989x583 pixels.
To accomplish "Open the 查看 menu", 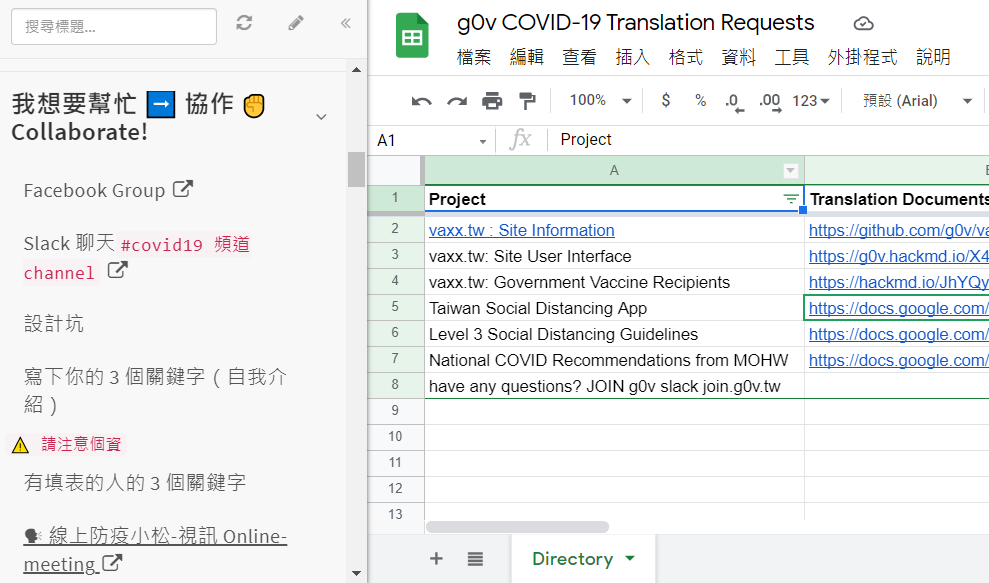I will coord(579,57).
